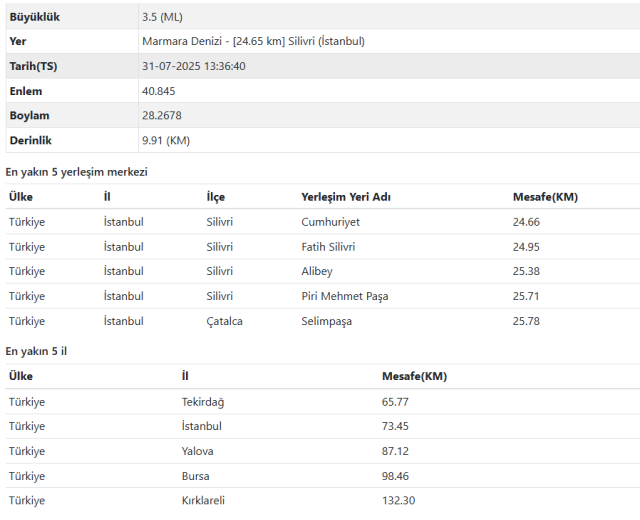Click the Yerleşim Yeri Adı column header
The height and width of the screenshot is (520, 640).
[x=346, y=197]
